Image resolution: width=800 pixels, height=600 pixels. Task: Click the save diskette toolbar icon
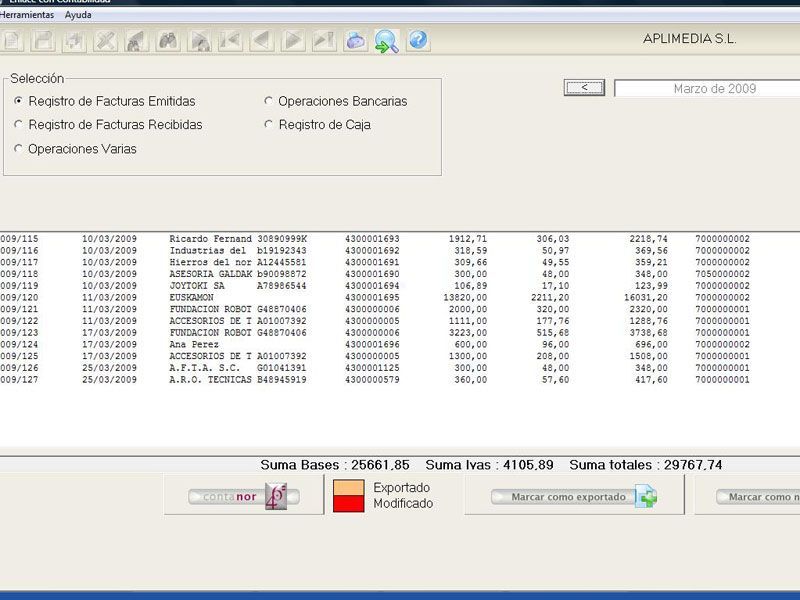pyautogui.click(x=43, y=41)
